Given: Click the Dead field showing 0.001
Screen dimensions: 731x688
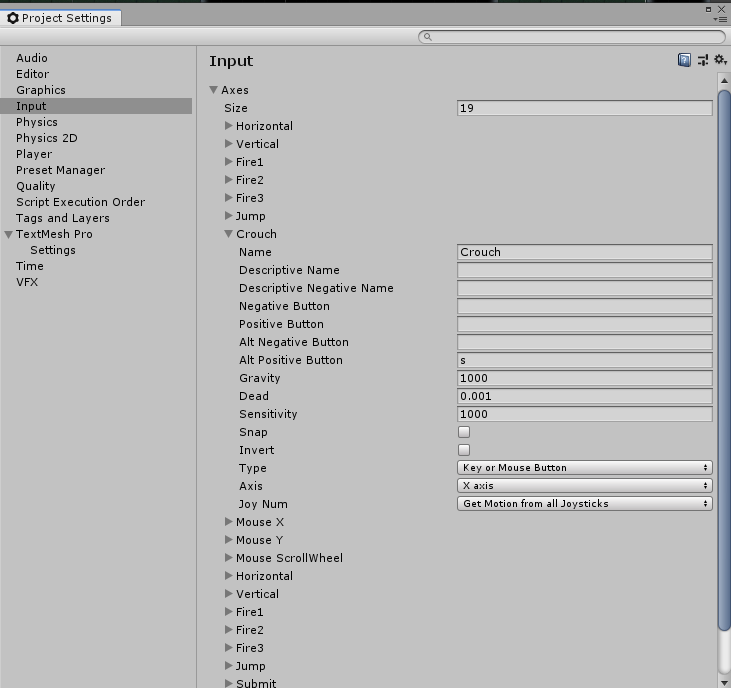Looking at the screenshot, I should [x=585, y=396].
